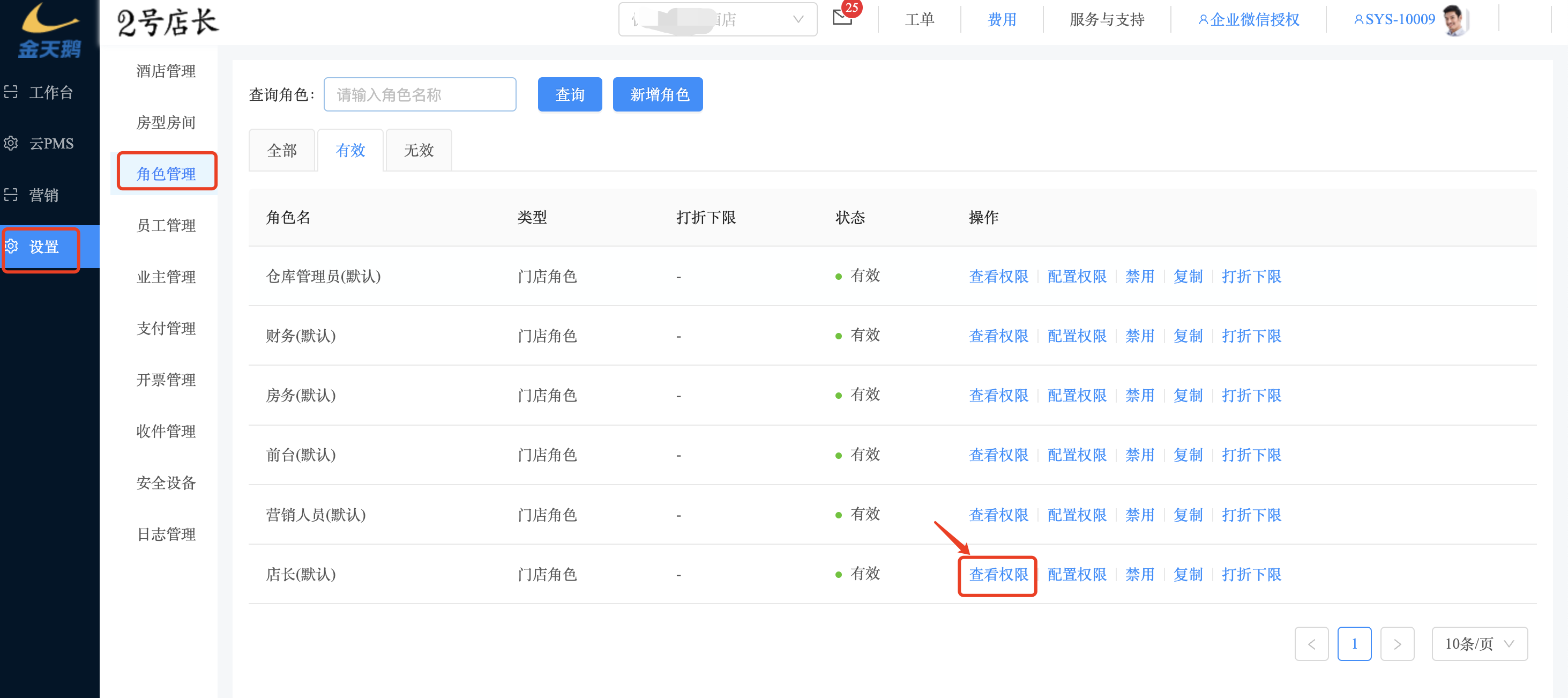Copy the 房务(默认) role
Viewport: 1568px width, 698px height.
pos(1188,396)
